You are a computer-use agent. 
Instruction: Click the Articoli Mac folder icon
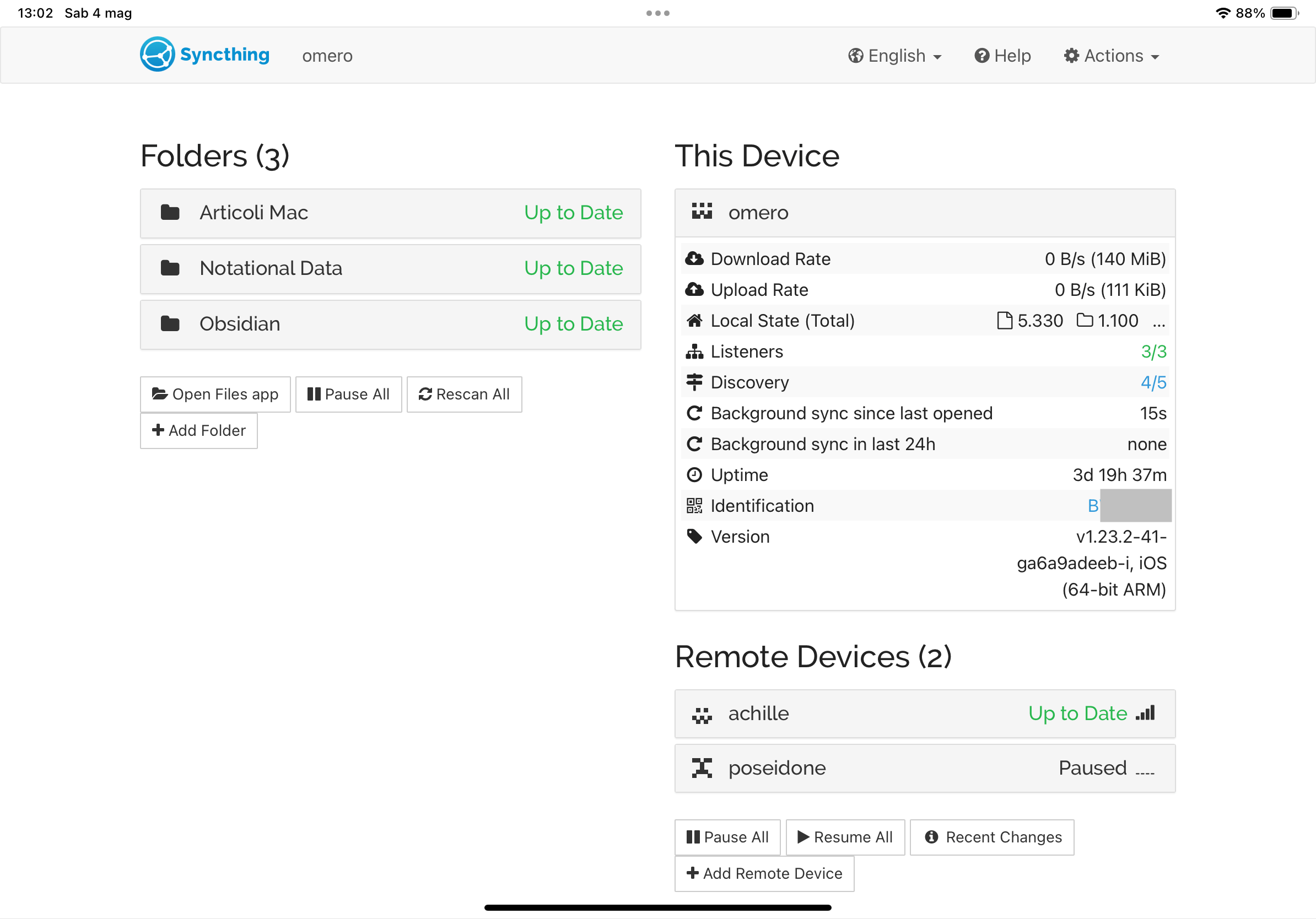(x=170, y=213)
